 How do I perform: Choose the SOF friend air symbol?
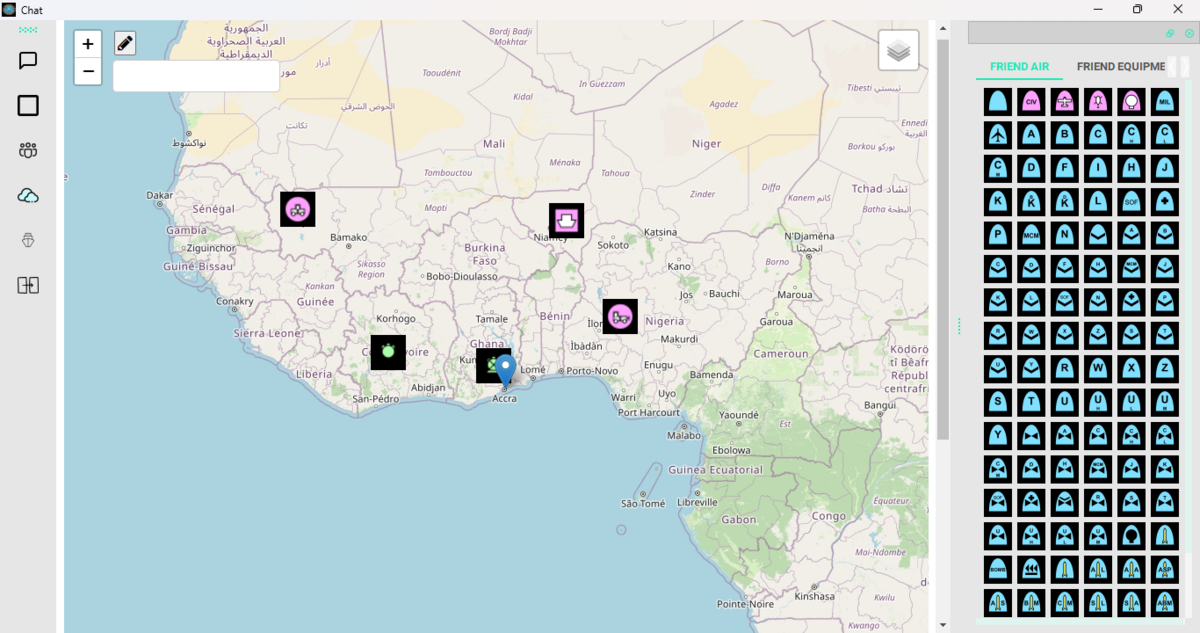(x=1131, y=202)
